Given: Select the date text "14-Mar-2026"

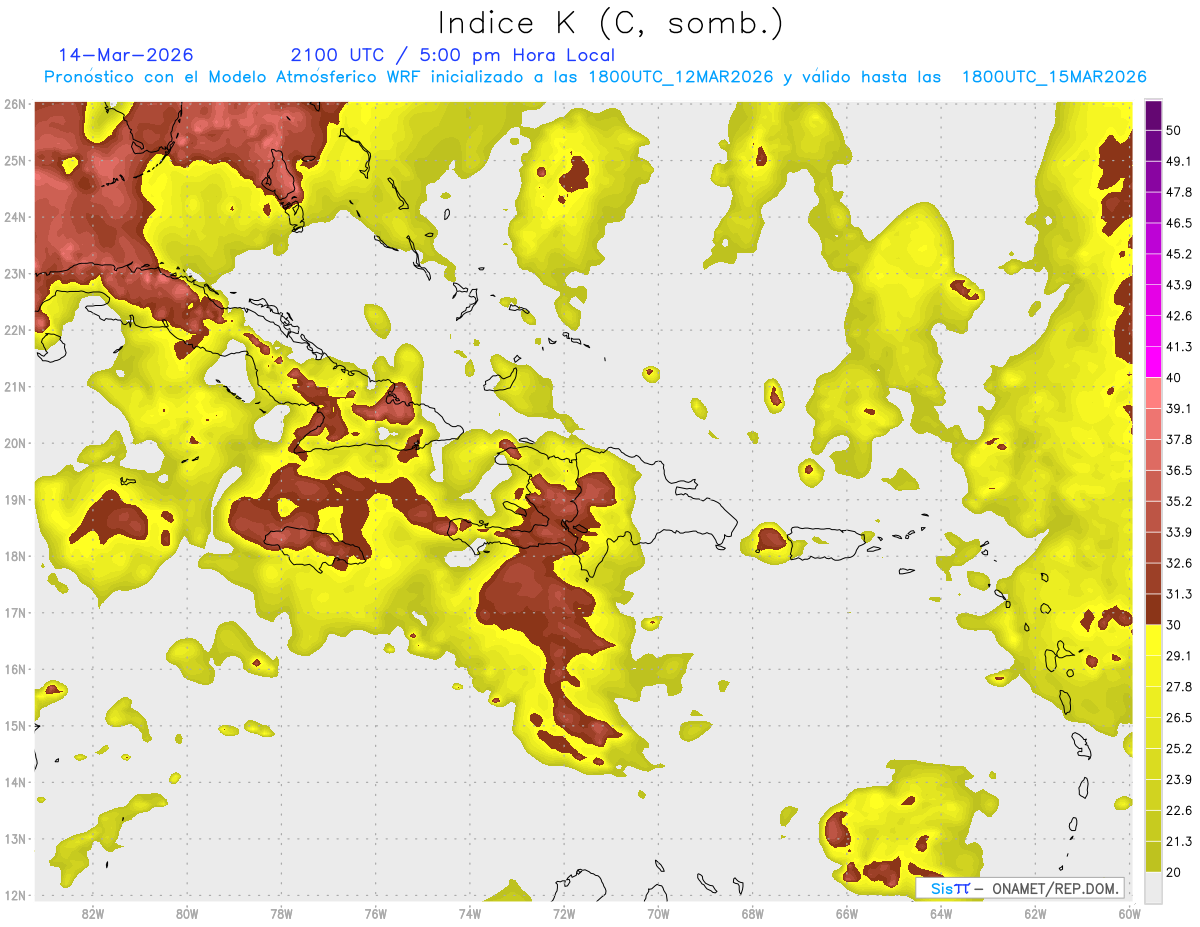Looking at the screenshot, I should coord(126,55).
